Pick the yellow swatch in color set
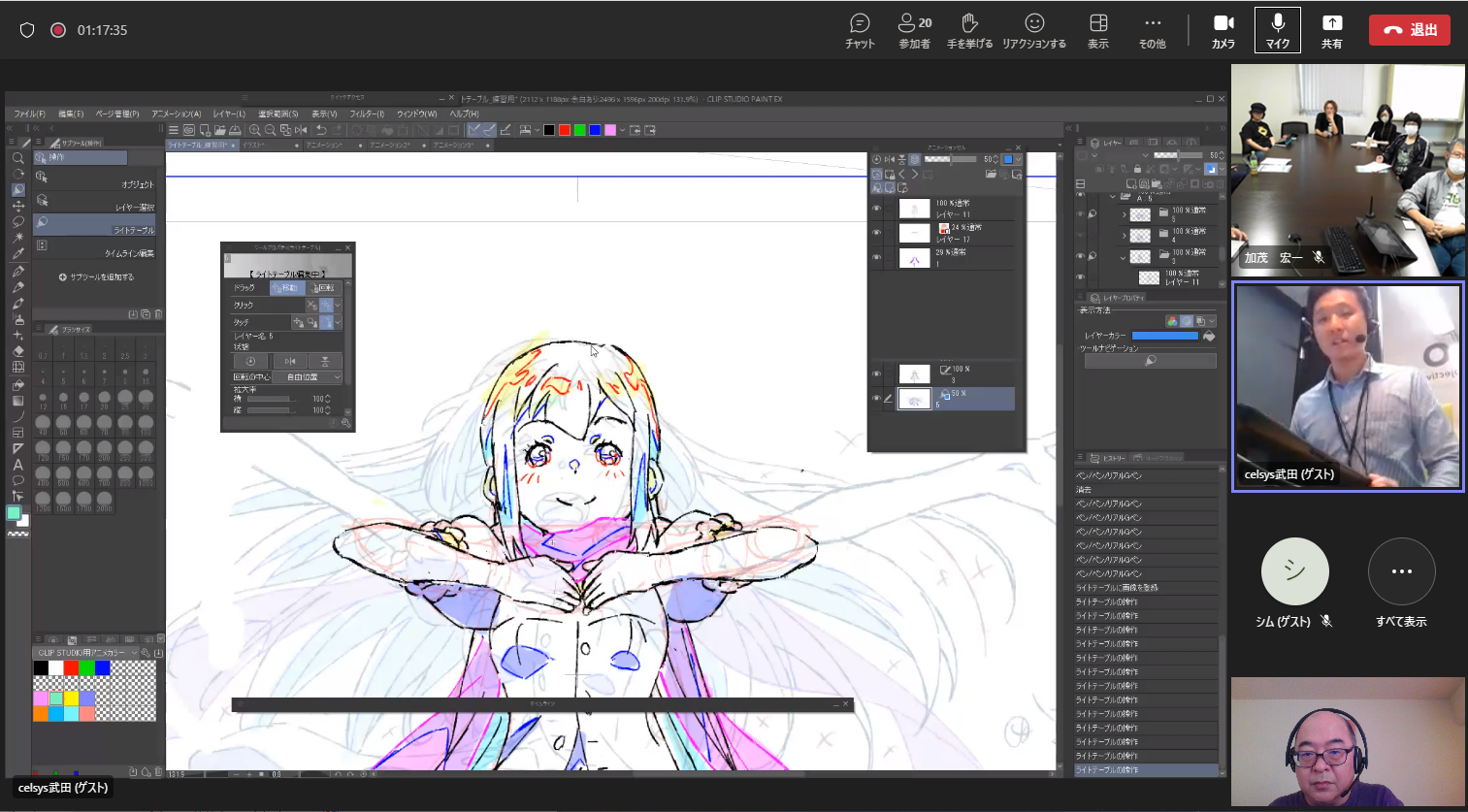 71,698
